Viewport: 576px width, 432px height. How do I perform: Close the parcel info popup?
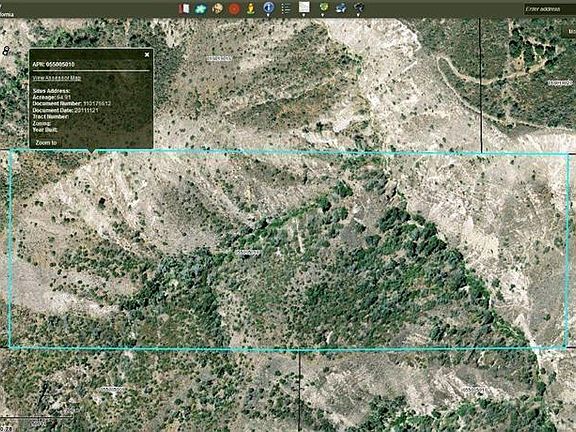[x=147, y=55]
